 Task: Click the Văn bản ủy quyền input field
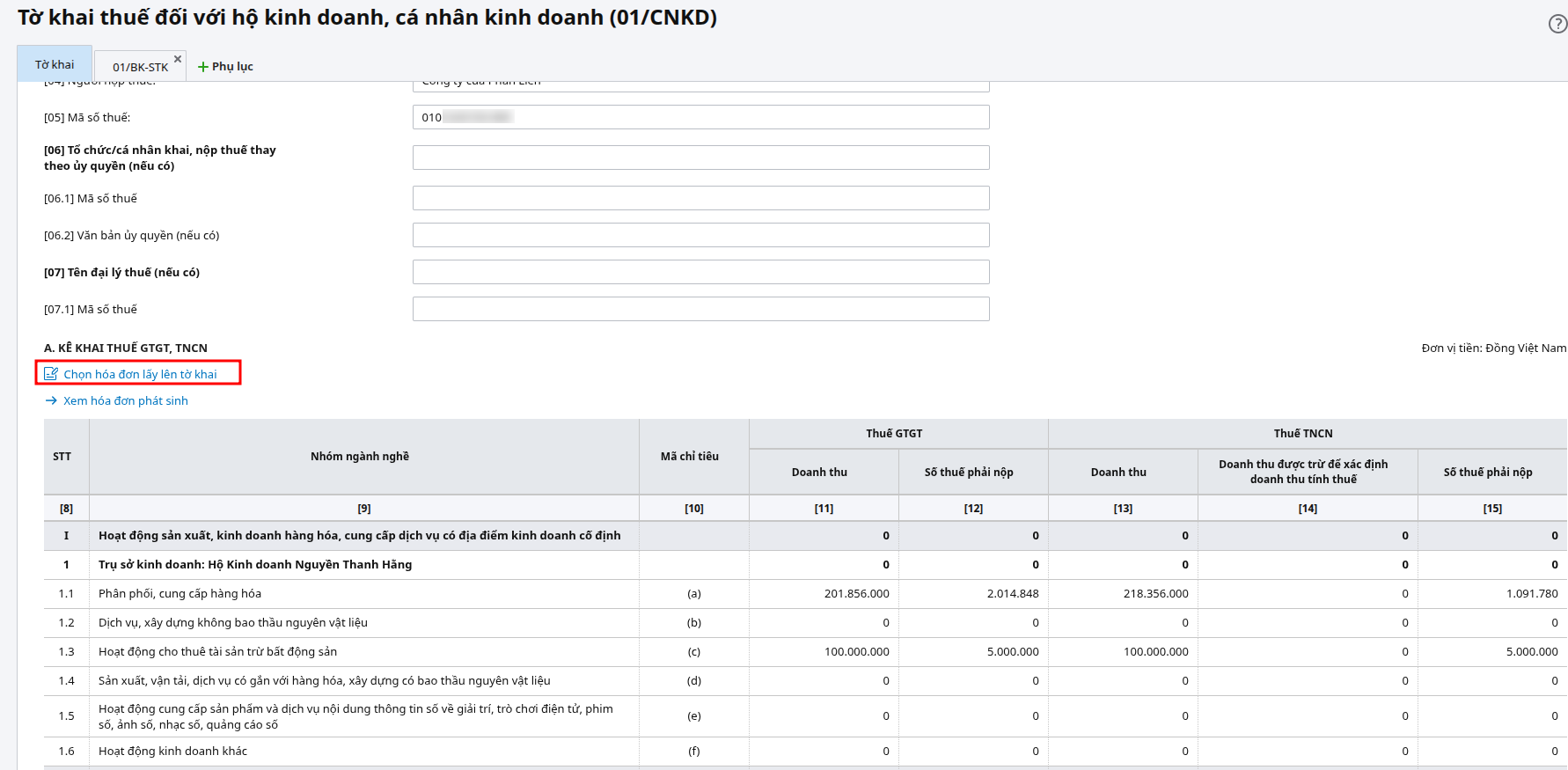[x=700, y=235]
